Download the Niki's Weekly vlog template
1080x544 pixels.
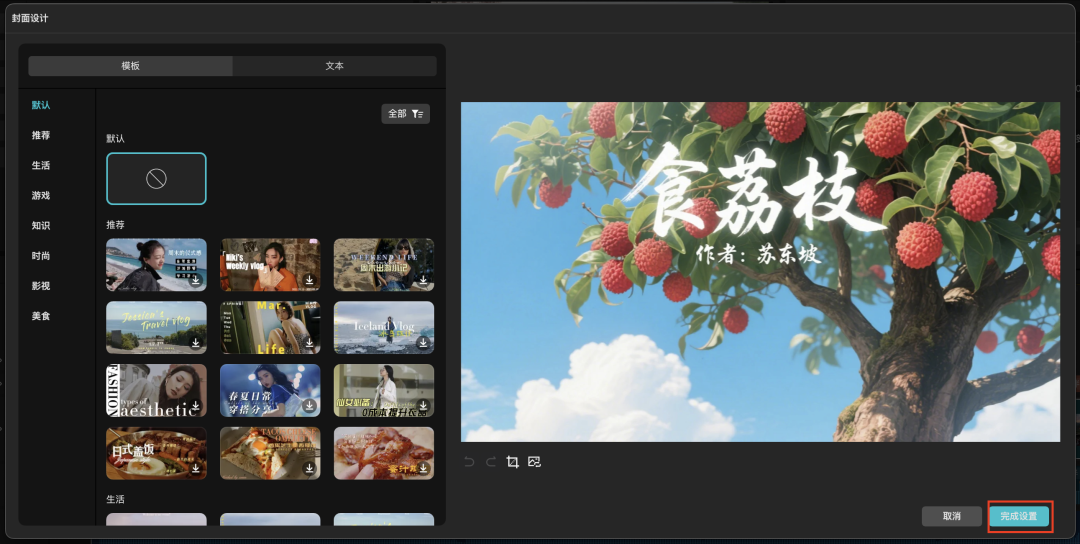pyautogui.click(x=309, y=280)
